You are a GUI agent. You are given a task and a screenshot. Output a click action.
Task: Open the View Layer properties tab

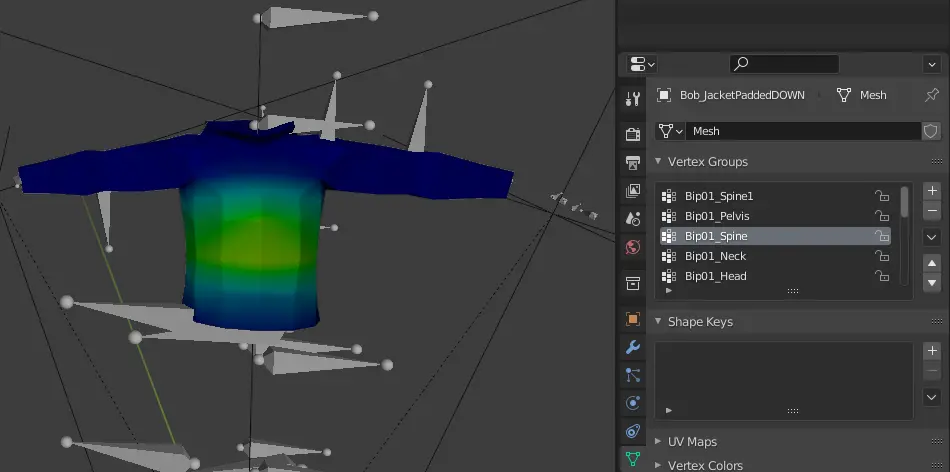tap(633, 191)
